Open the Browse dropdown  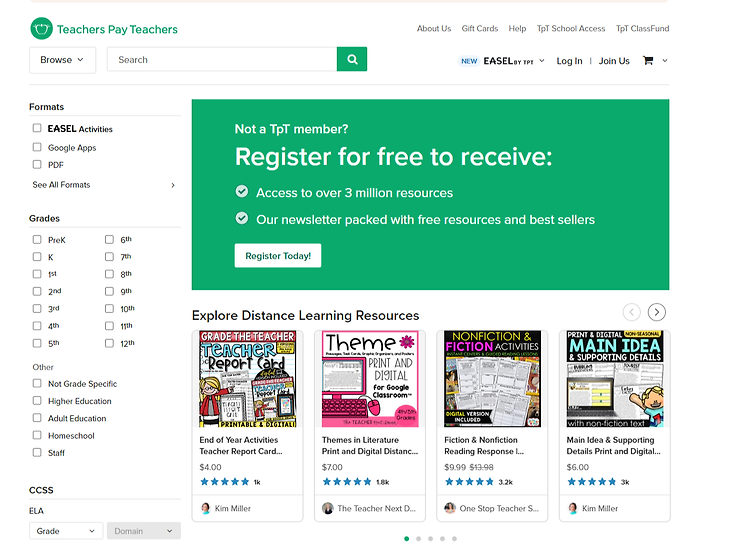[62, 60]
